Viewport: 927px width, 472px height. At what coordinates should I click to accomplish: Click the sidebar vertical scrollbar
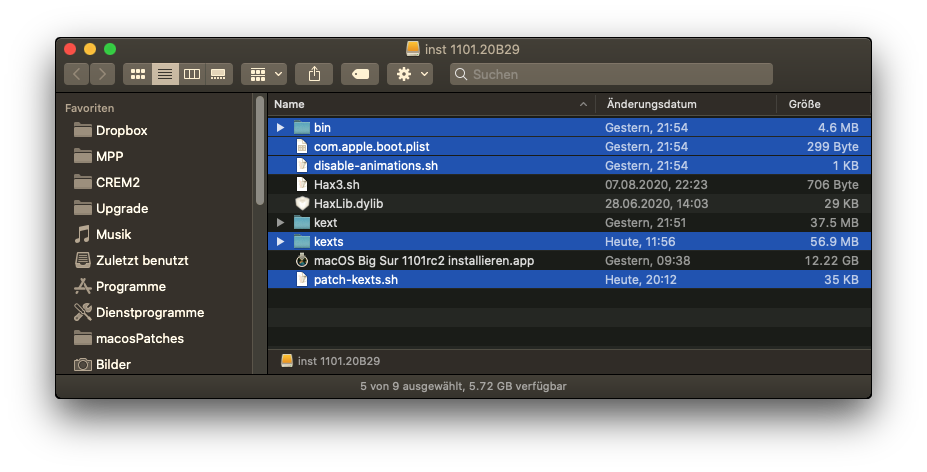(x=260, y=151)
